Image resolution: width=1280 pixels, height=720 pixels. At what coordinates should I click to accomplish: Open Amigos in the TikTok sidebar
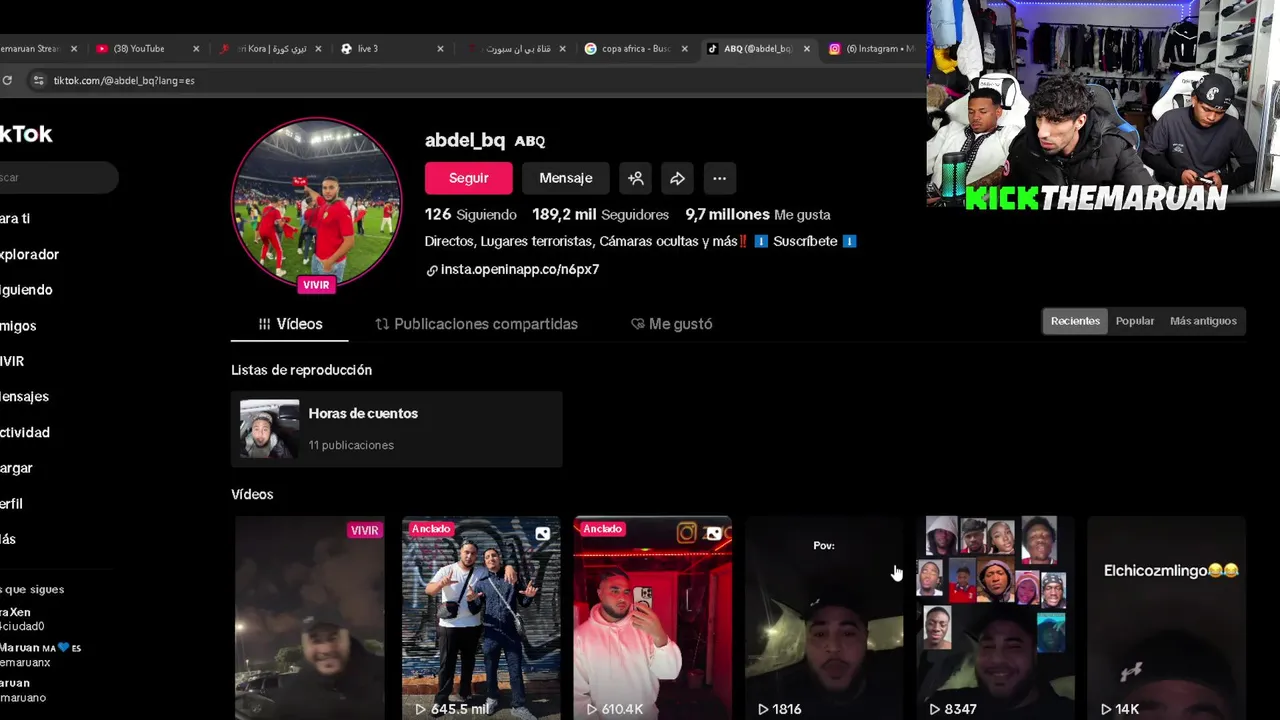click(x=18, y=326)
